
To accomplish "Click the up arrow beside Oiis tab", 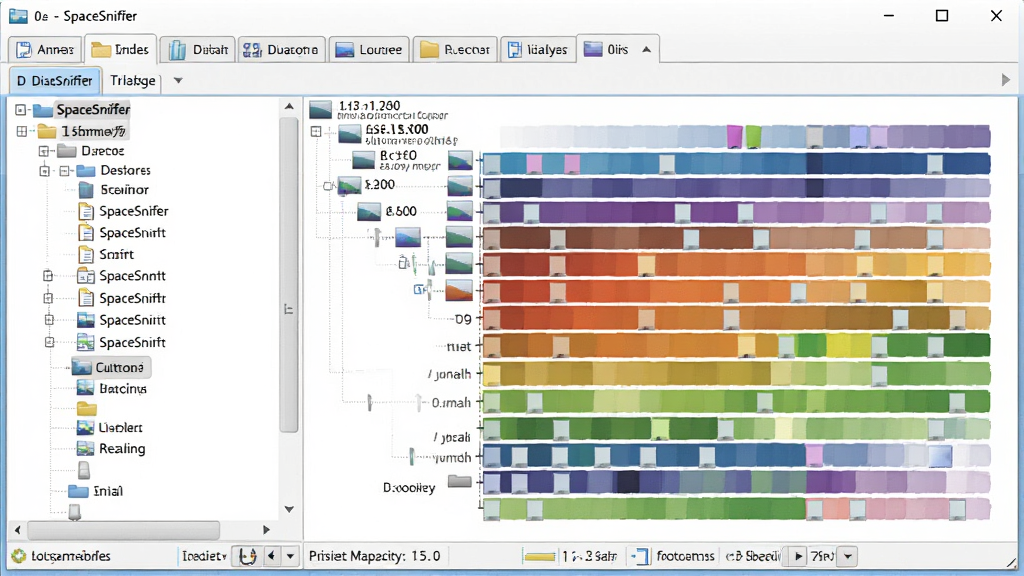I will [x=647, y=50].
